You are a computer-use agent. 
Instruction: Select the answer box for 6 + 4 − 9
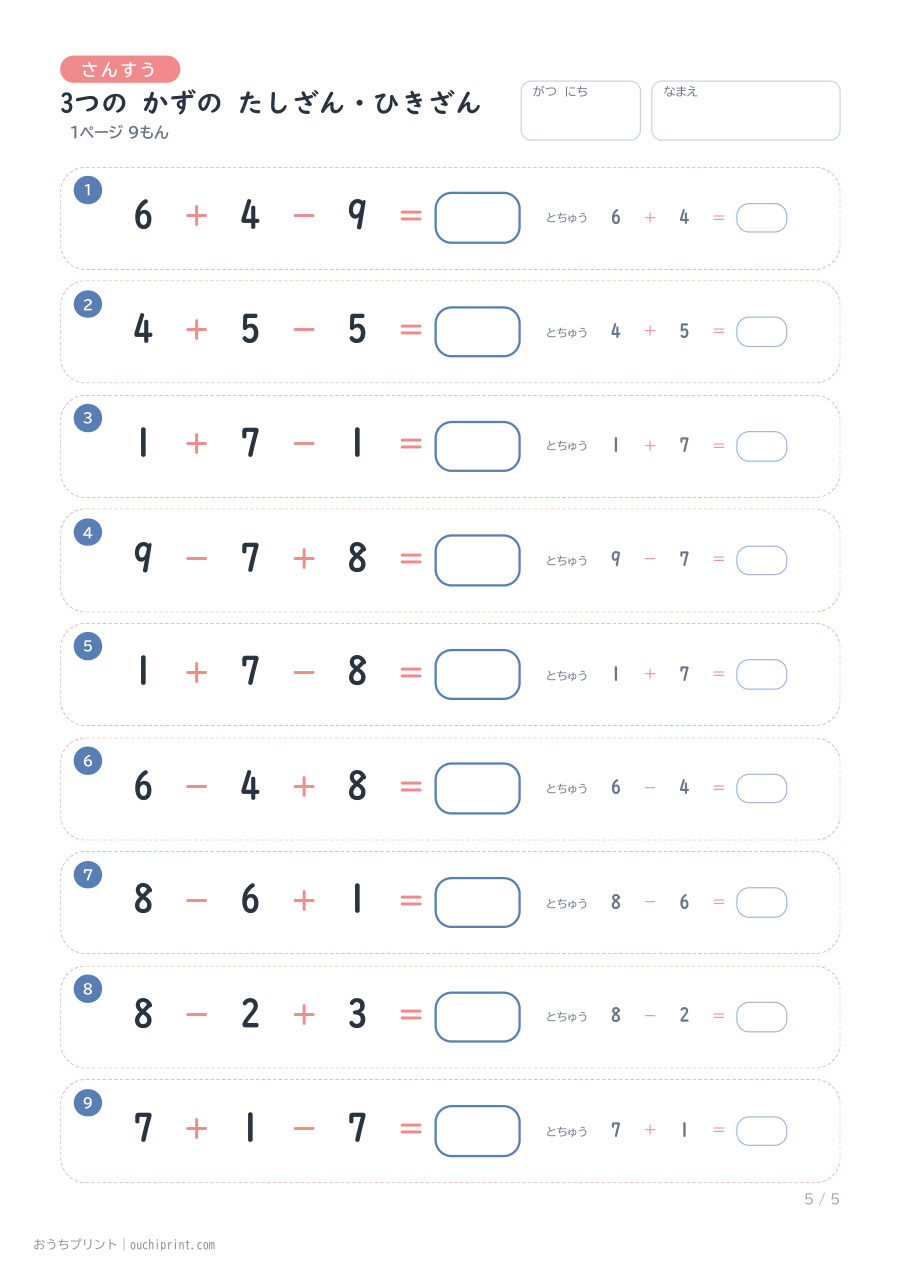tap(477, 218)
